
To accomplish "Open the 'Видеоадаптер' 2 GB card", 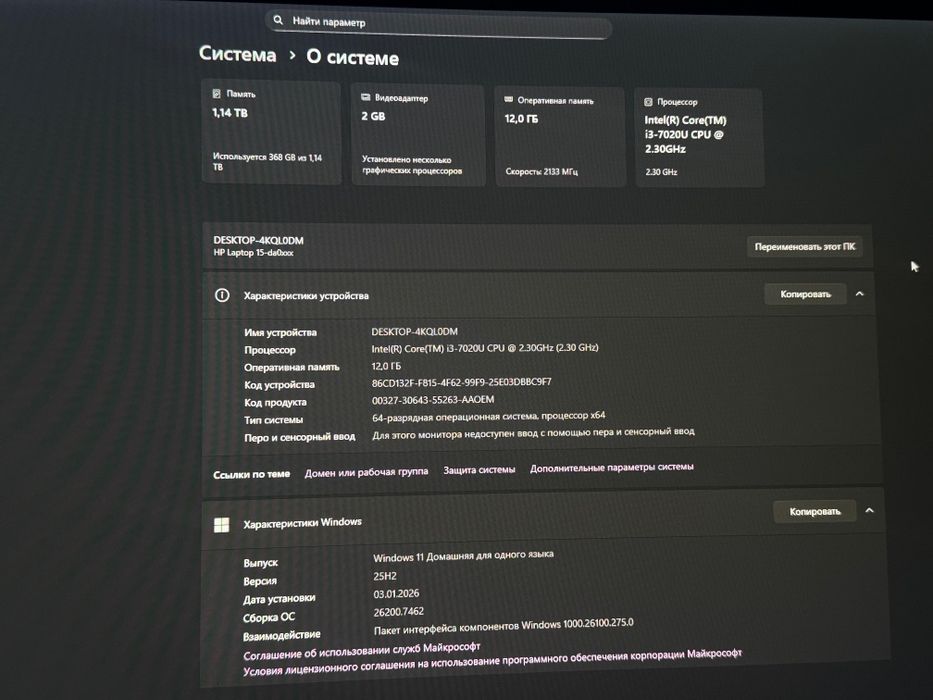I will coord(418,135).
